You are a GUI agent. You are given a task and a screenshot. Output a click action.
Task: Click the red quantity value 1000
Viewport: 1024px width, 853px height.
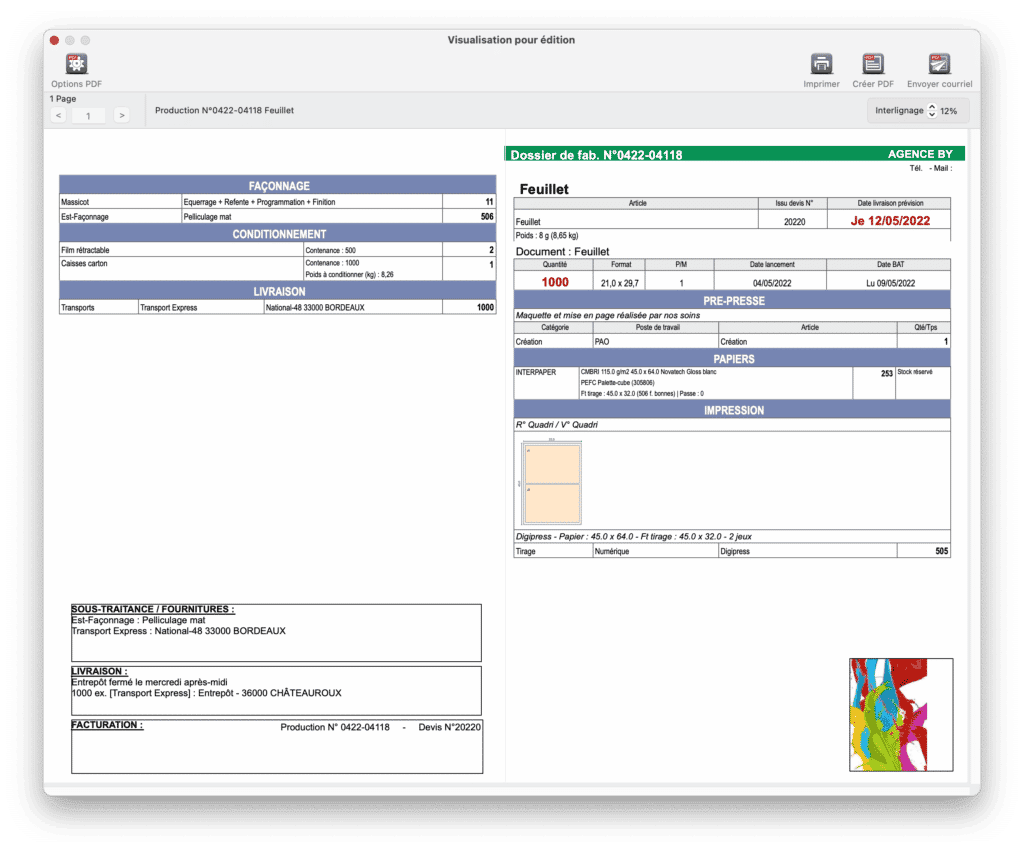point(555,283)
